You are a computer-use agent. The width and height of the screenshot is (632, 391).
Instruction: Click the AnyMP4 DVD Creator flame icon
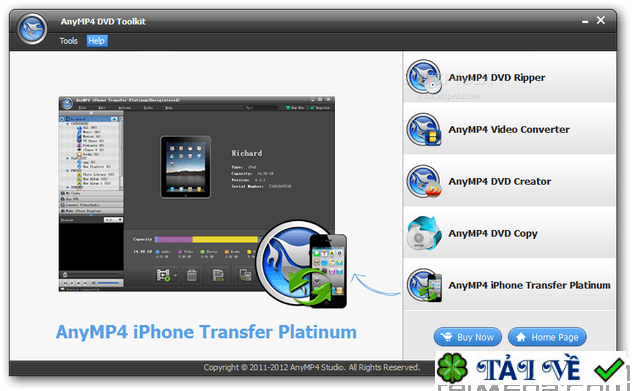(424, 181)
